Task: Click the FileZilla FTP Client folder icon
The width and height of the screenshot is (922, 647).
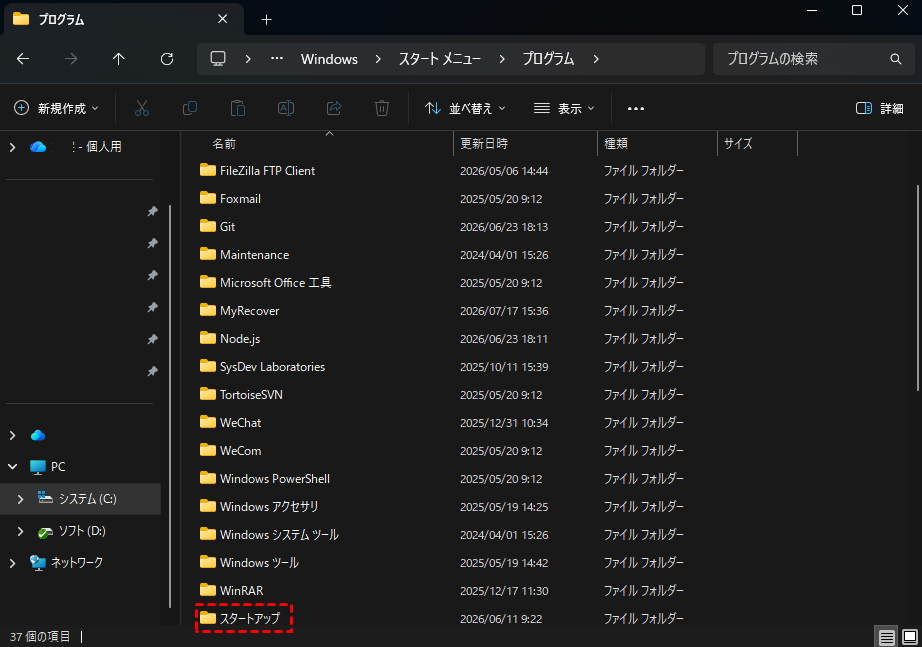Action: click(208, 171)
